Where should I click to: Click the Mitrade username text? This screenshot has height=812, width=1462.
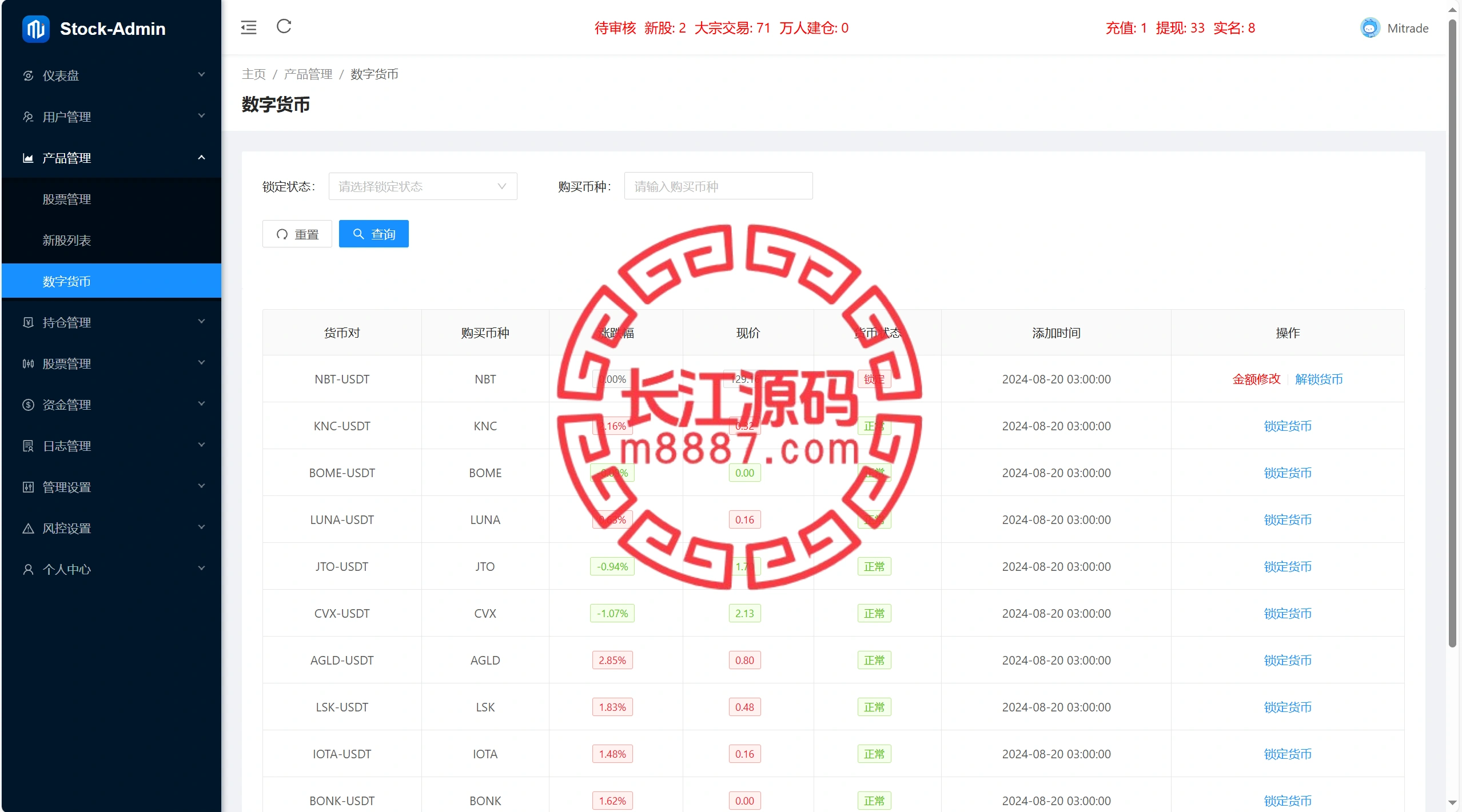point(1408,29)
